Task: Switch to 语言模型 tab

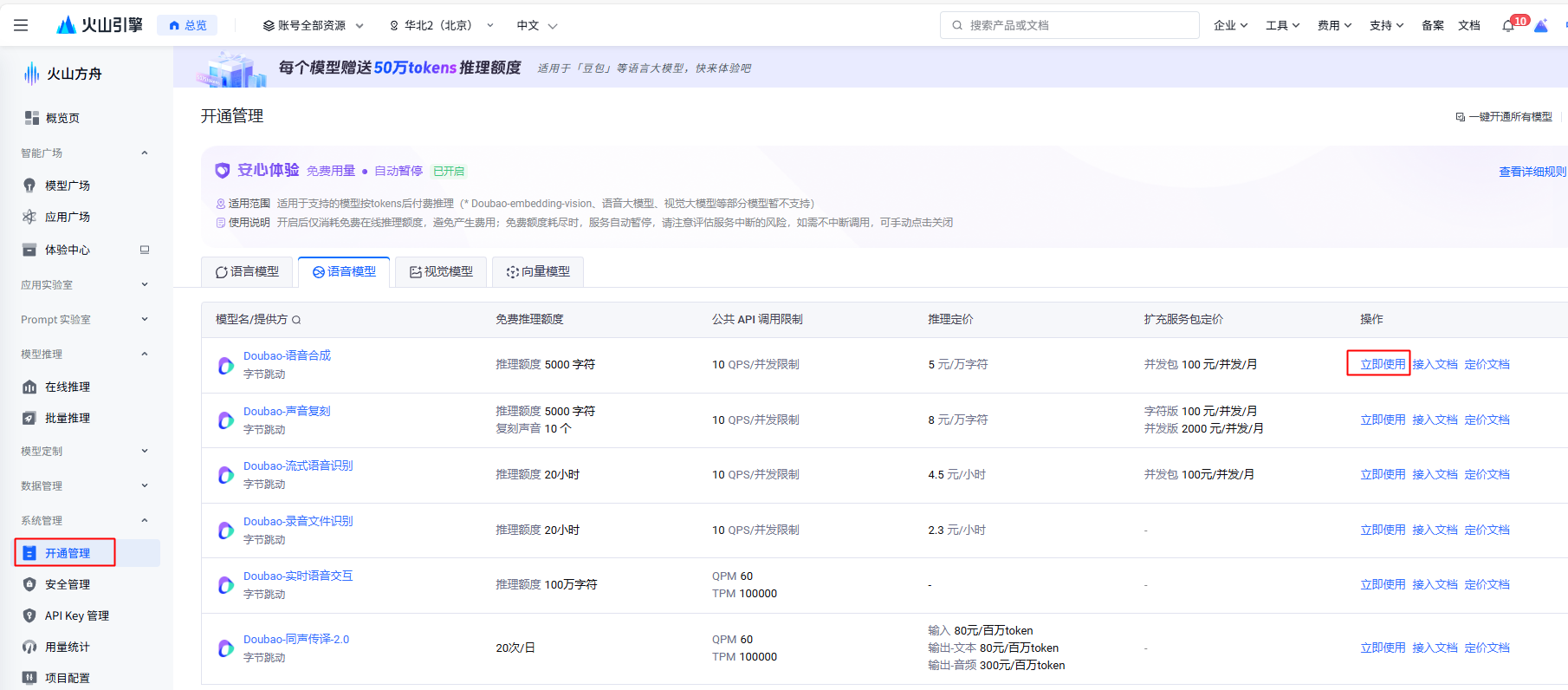Action: point(247,271)
